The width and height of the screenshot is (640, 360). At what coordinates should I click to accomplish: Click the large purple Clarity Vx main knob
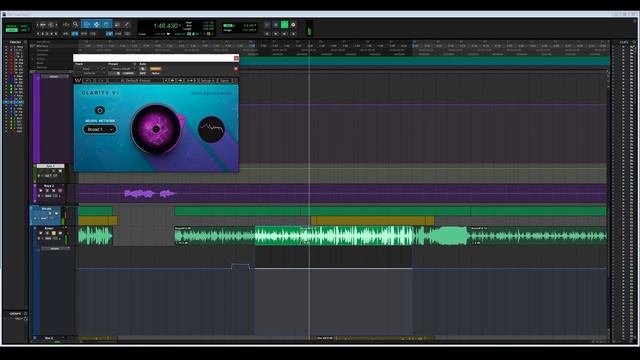point(156,129)
